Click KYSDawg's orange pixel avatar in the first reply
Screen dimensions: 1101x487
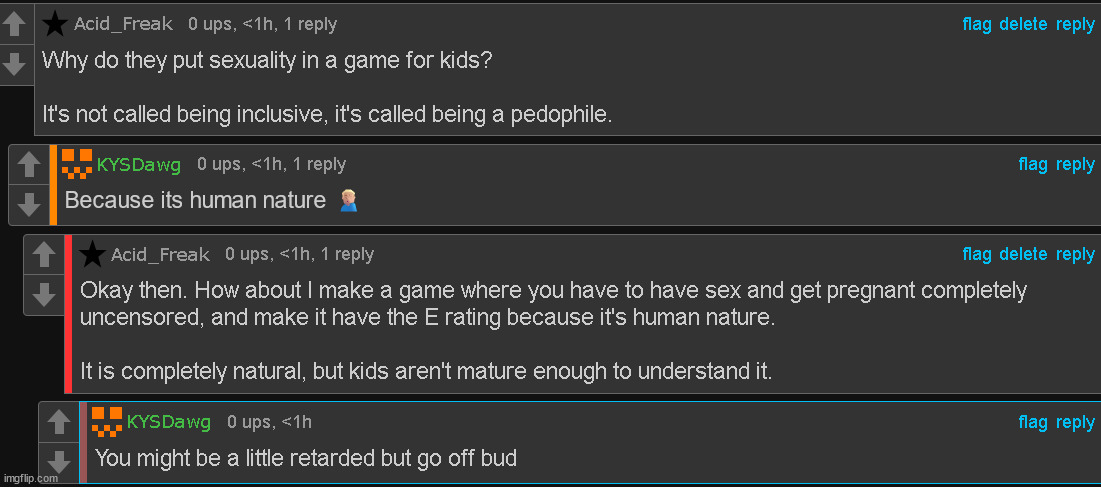point(77,165)
